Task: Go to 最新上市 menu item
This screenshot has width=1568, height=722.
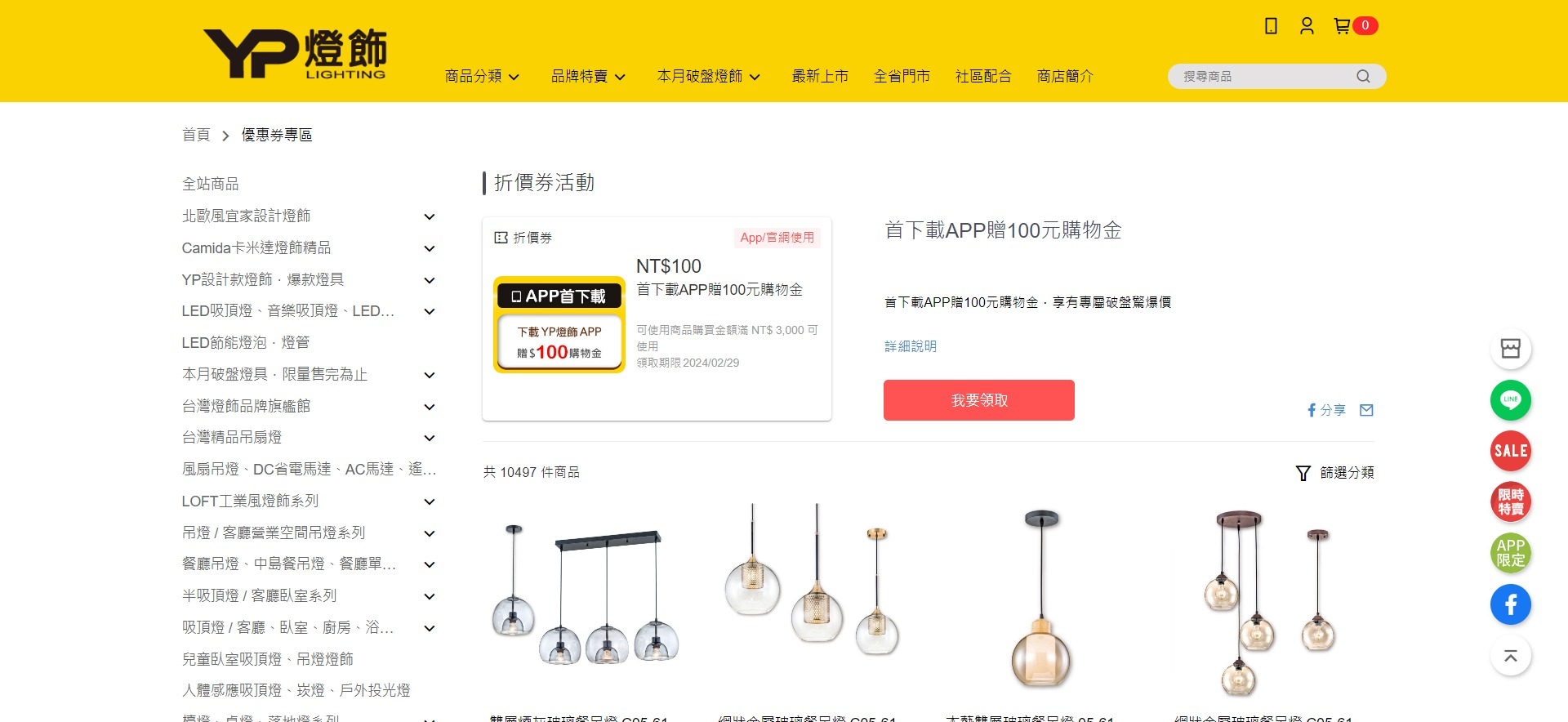Action: point(820,76)
